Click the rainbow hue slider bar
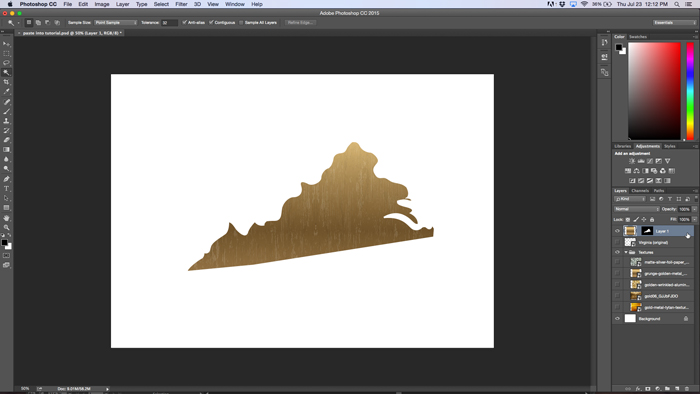700x394 pixels. pyautogui.click(x=690, y=91)
